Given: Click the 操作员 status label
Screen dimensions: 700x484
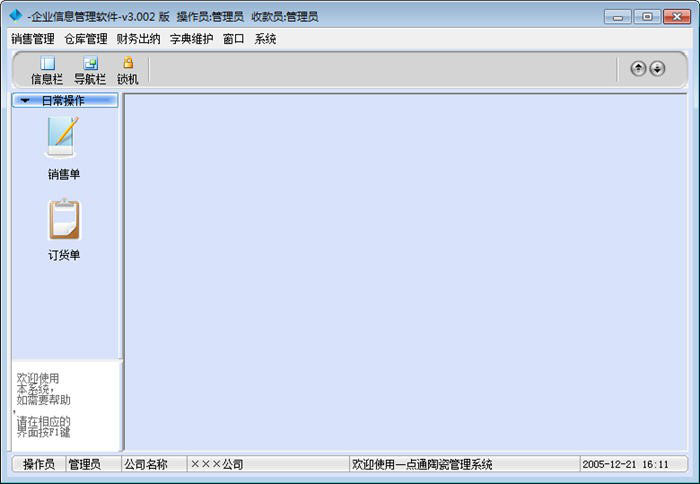Looking at the screenshot, I should pyautogui.click(x=39, y=464).
